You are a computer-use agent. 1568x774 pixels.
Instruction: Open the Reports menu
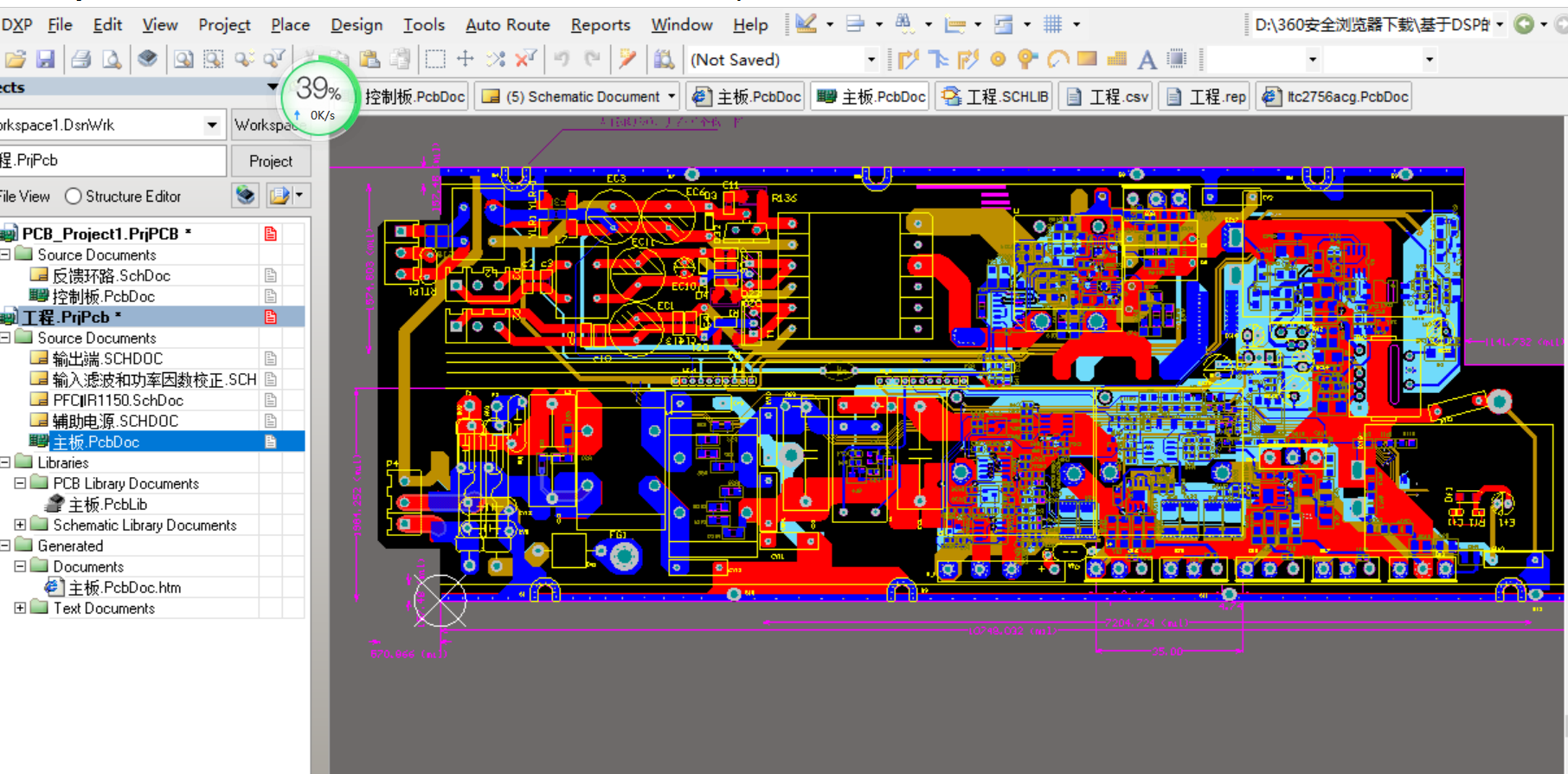pos(600,25)
